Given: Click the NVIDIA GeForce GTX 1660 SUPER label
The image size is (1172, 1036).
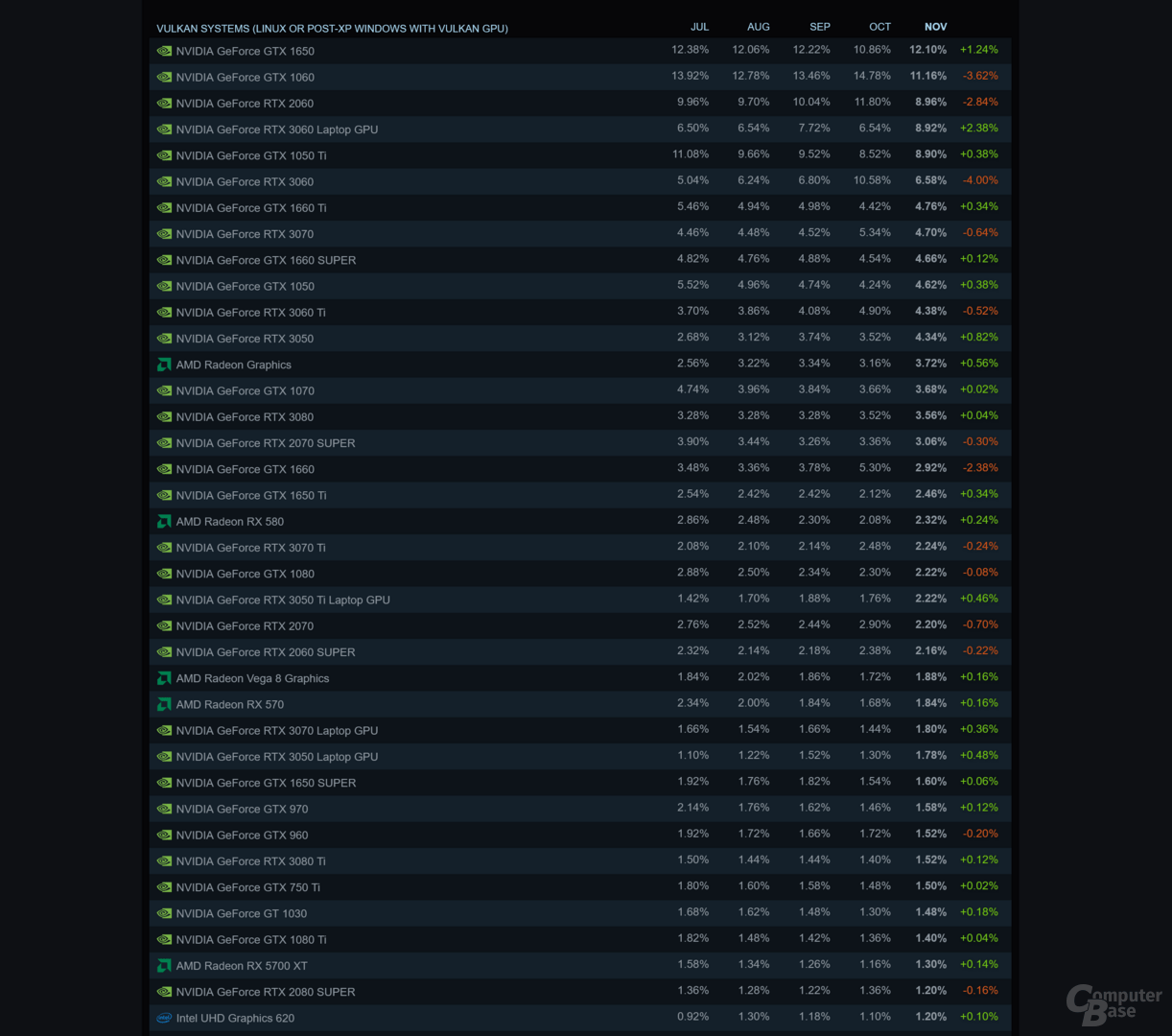Looking at the screenshot, I should 266,260.
